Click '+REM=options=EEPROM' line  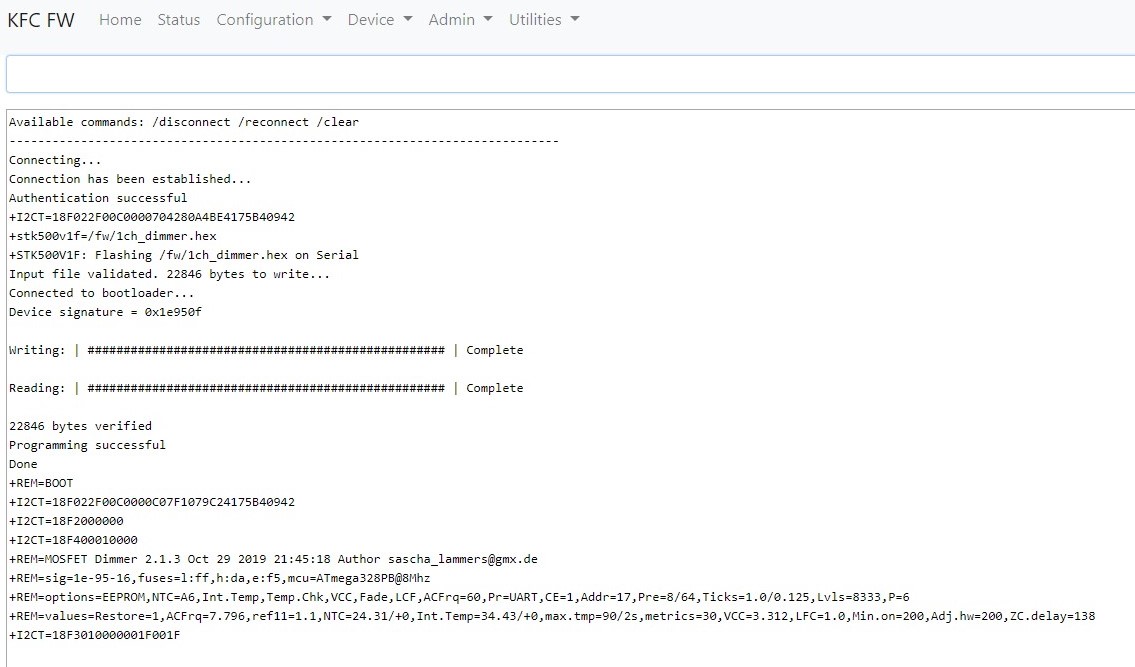459,597
